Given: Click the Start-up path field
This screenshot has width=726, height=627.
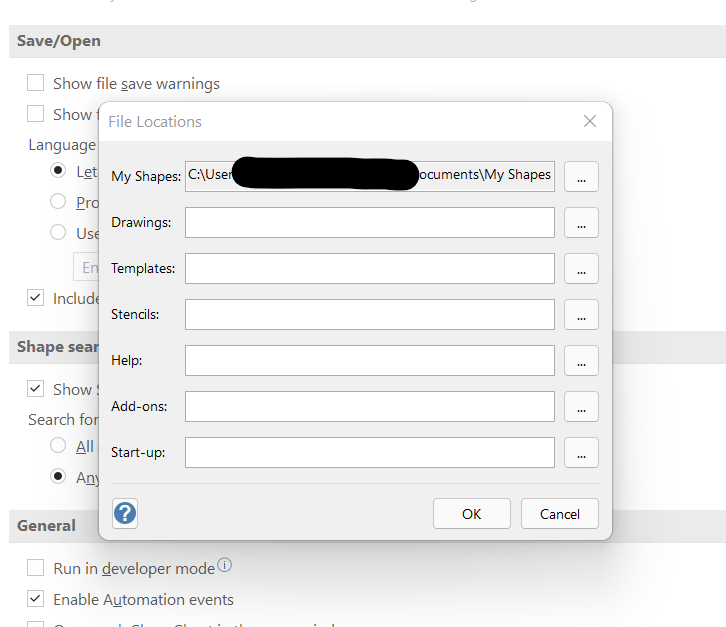Looking at the screenshot, I should (370, 452).
